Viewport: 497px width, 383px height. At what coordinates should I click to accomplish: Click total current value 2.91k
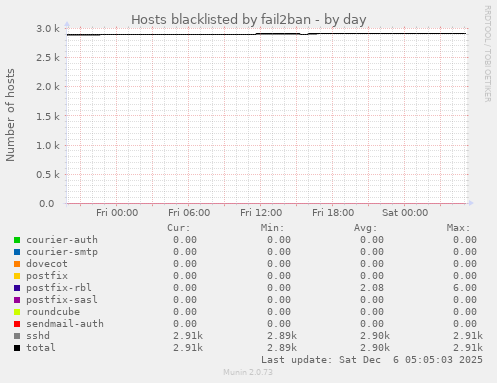tap(188, 348)
